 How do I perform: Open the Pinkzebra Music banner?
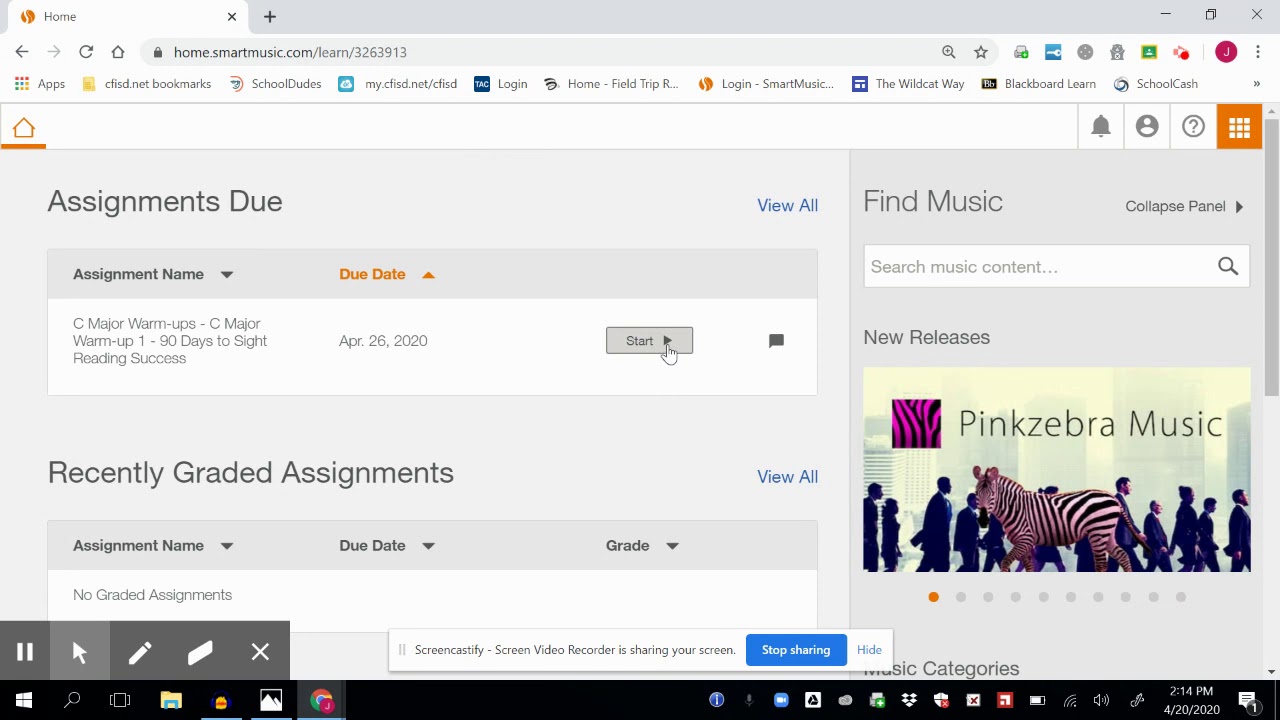point(1056,470)
